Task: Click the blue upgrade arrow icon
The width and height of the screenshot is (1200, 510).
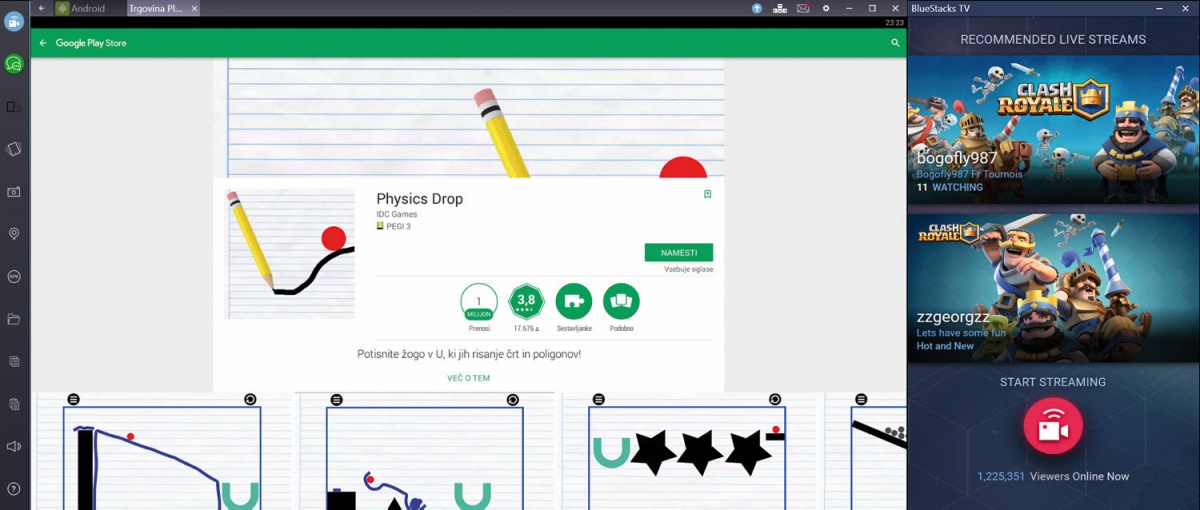Action: click(x=757, y=8)
